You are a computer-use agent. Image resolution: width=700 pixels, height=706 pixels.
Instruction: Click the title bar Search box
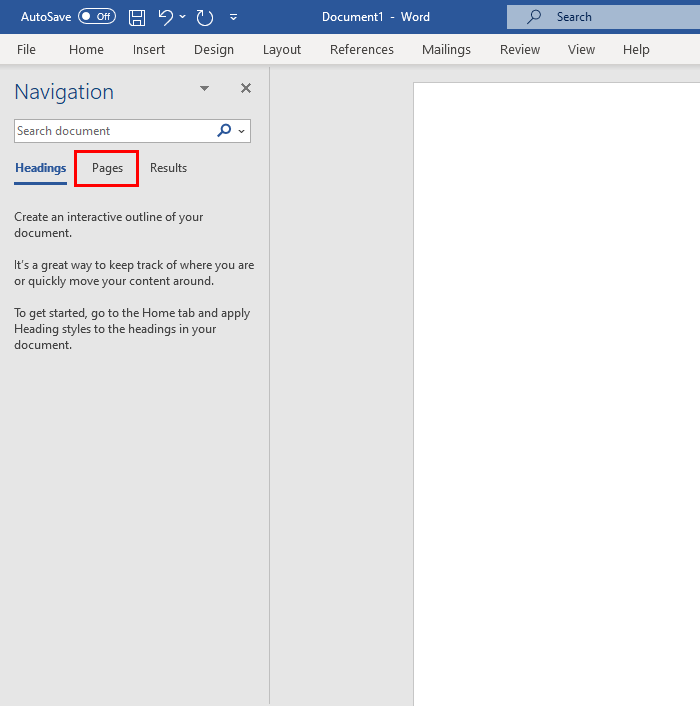(603, 17)
